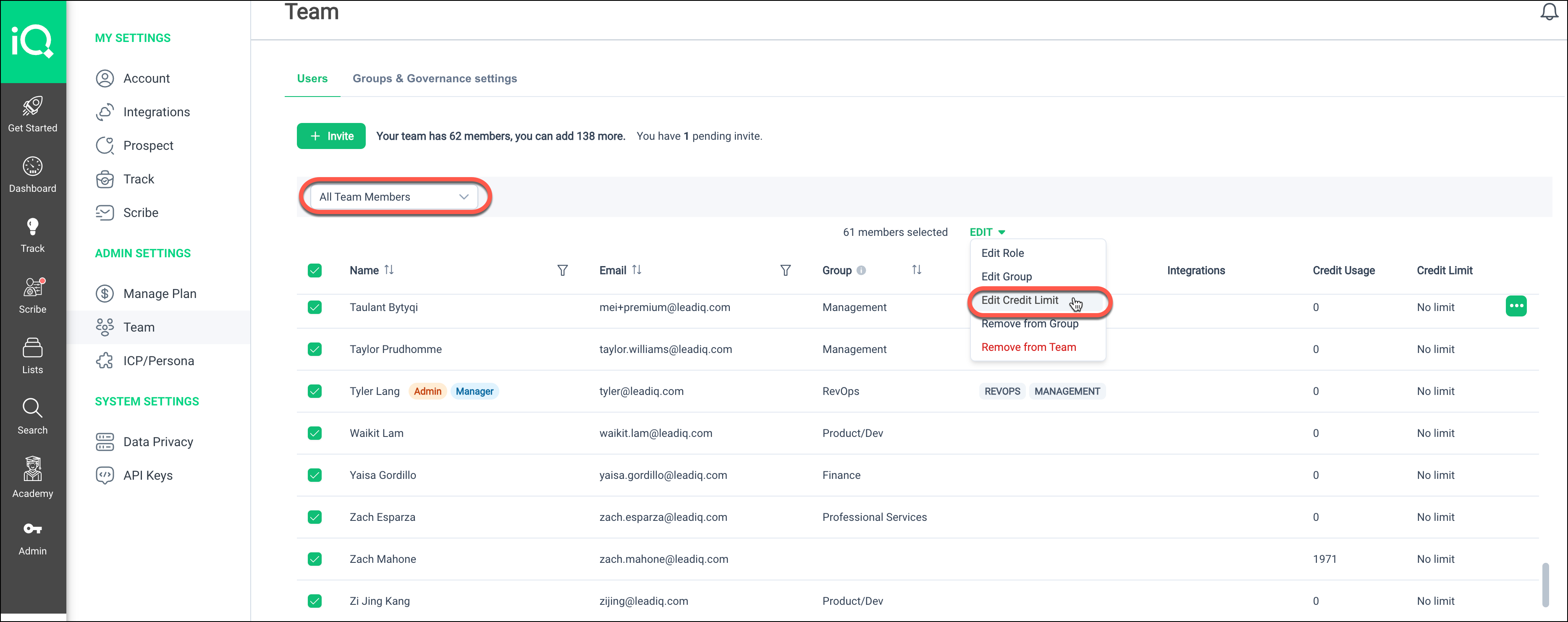Click the Email column filter icon
This screenshot has height=622, width=1568.
click(785, 270)
